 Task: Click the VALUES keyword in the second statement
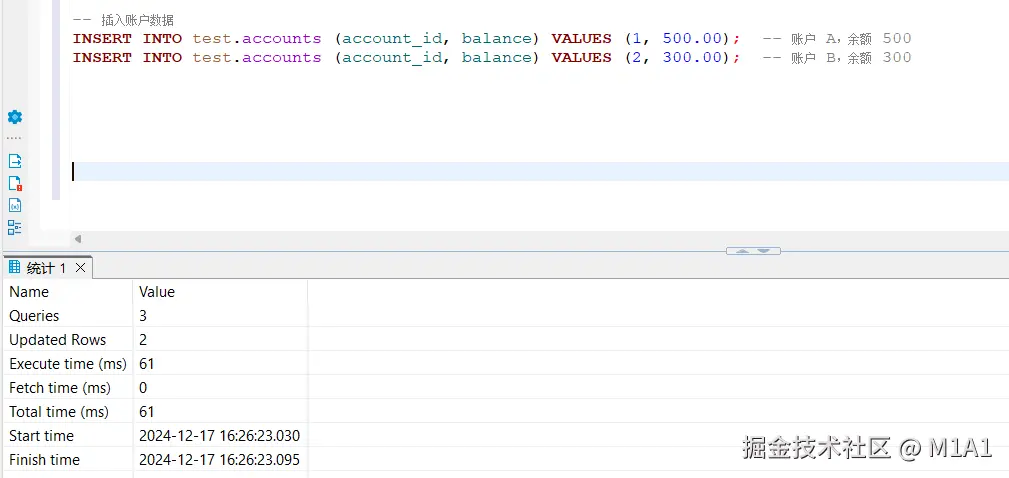pyautogui.click(x=581, y=58)
